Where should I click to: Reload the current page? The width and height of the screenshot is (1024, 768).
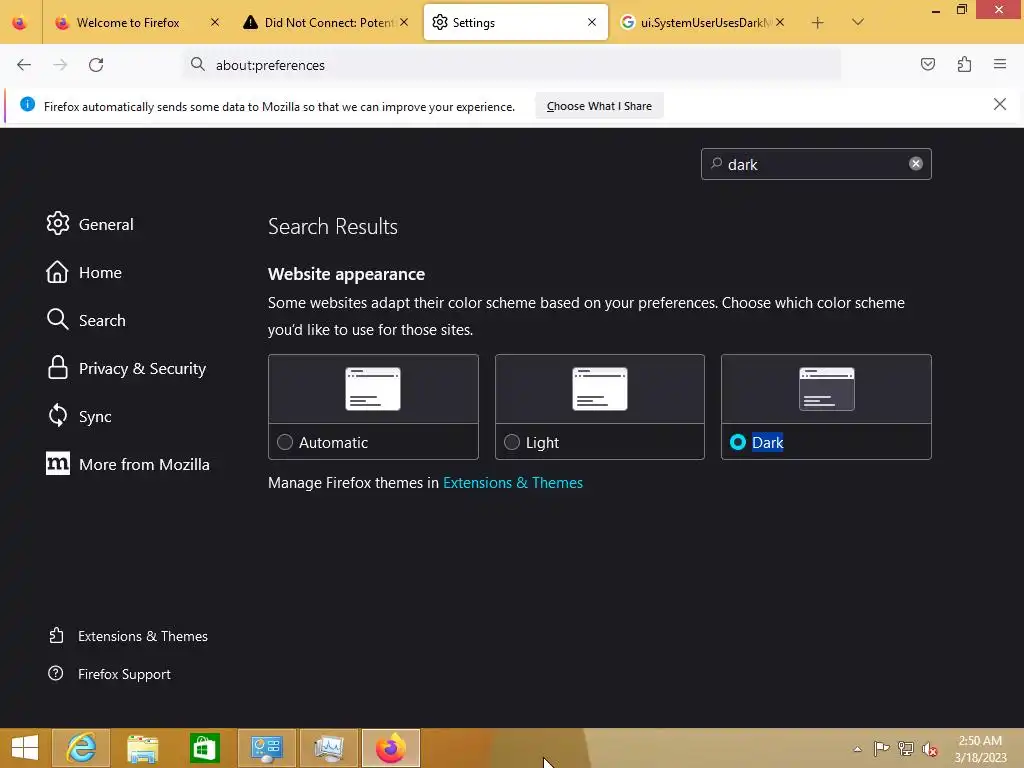pyautogui.click(x=96, y=65)
